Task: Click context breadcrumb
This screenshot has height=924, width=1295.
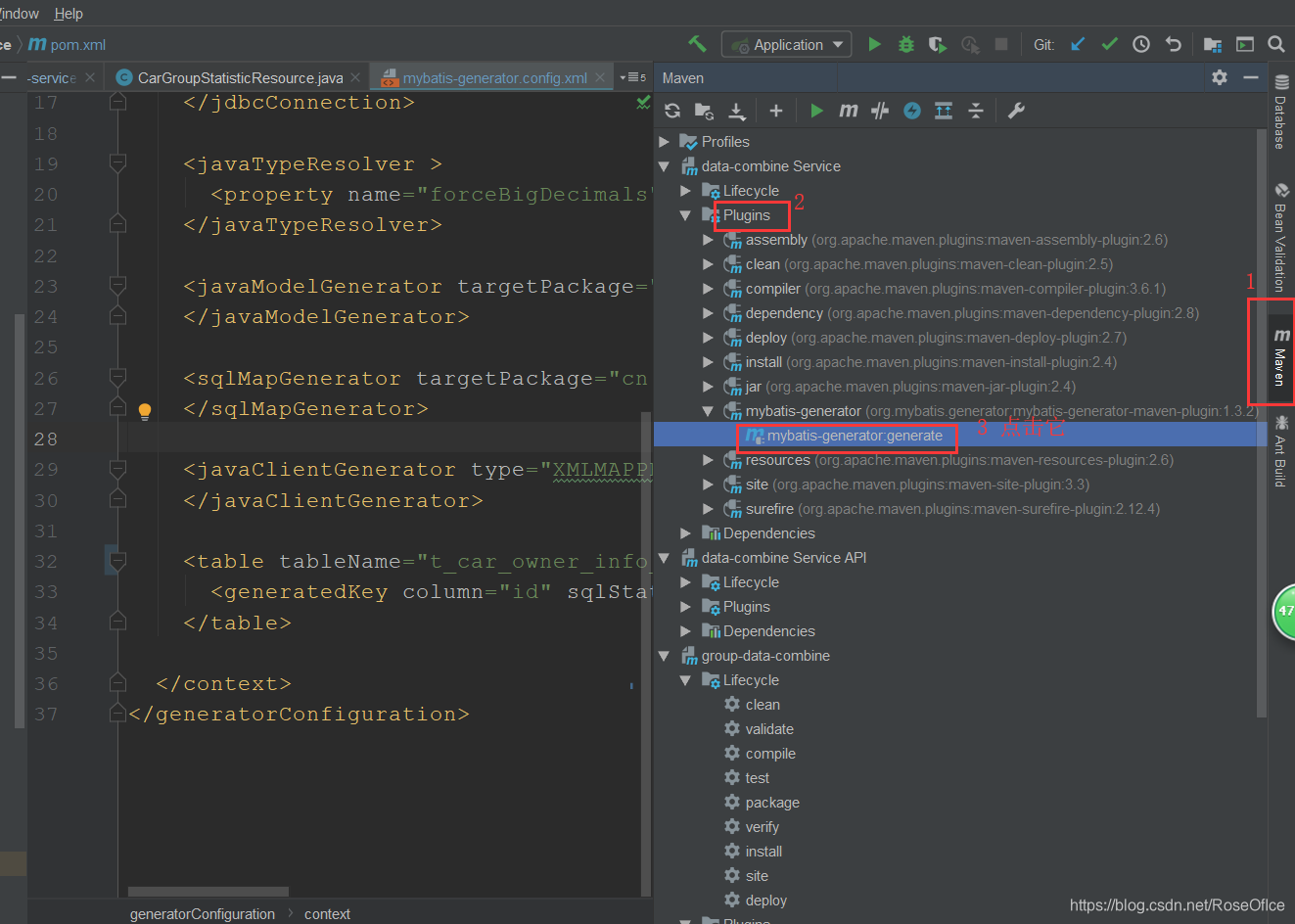Action: pos(327,913)
